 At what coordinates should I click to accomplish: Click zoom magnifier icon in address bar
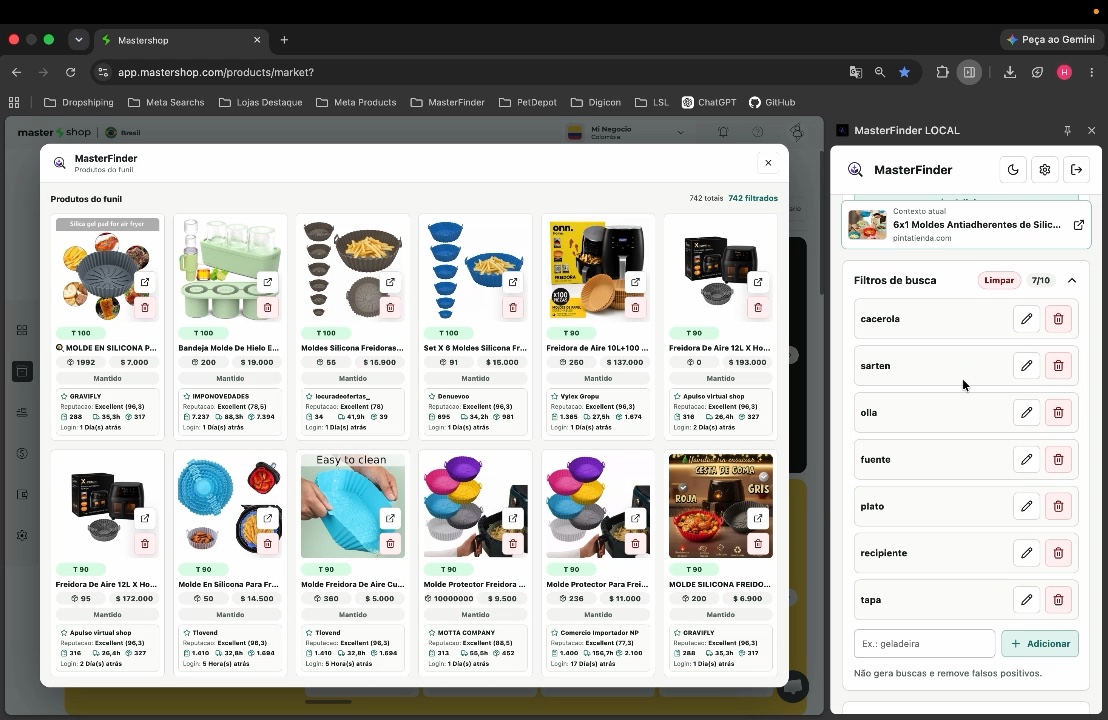coord(880,72)
